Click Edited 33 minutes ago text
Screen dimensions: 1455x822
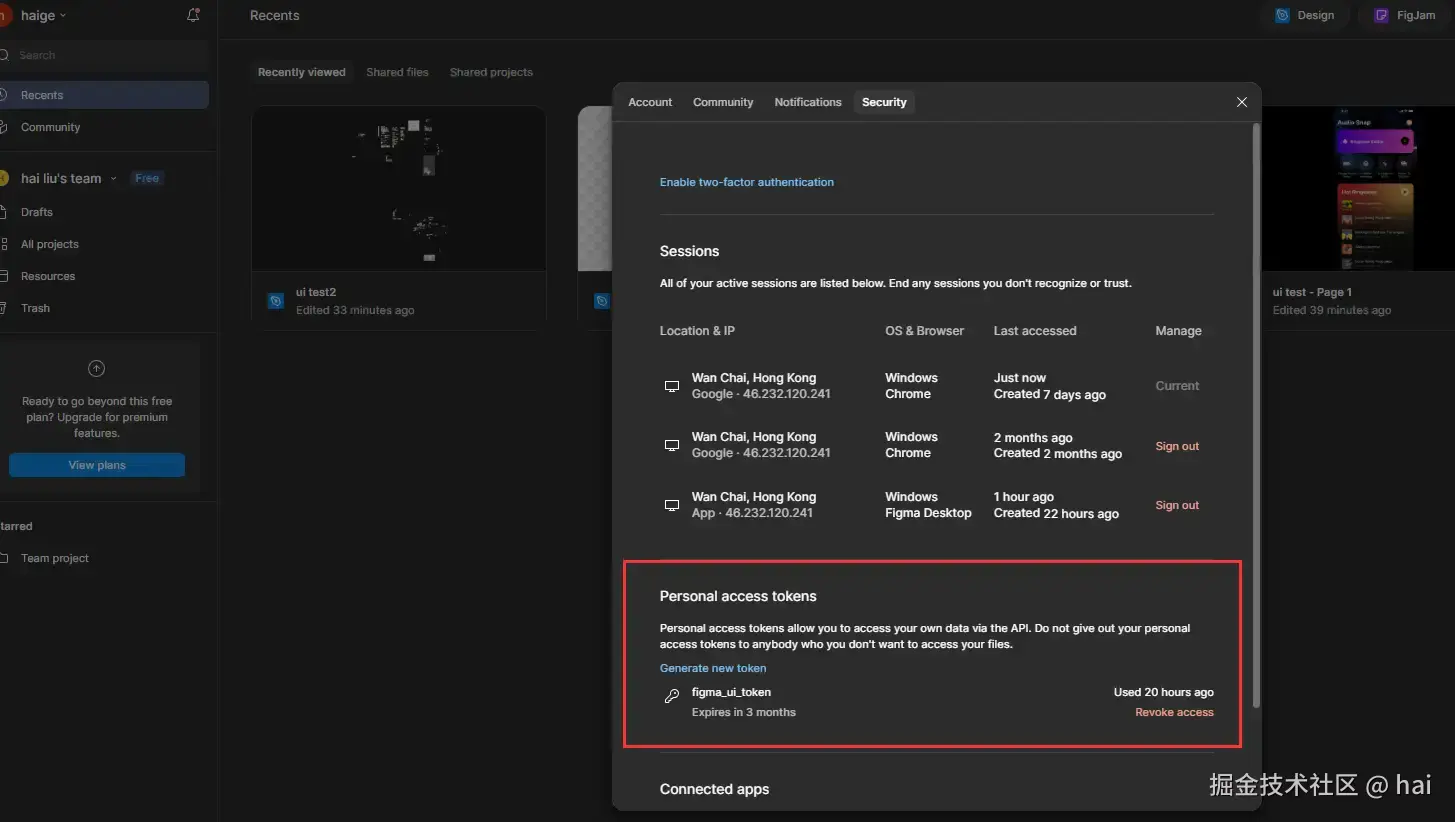355,310
